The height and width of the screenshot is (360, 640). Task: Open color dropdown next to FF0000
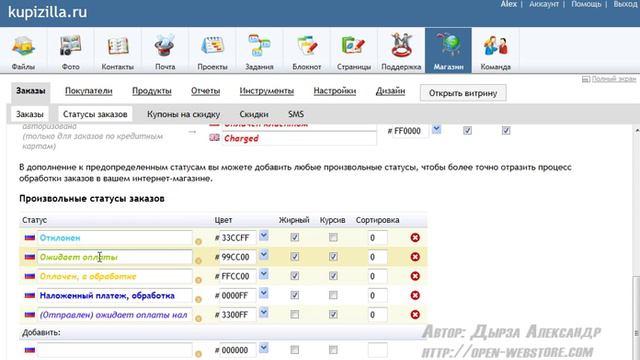tap(437, 129)
